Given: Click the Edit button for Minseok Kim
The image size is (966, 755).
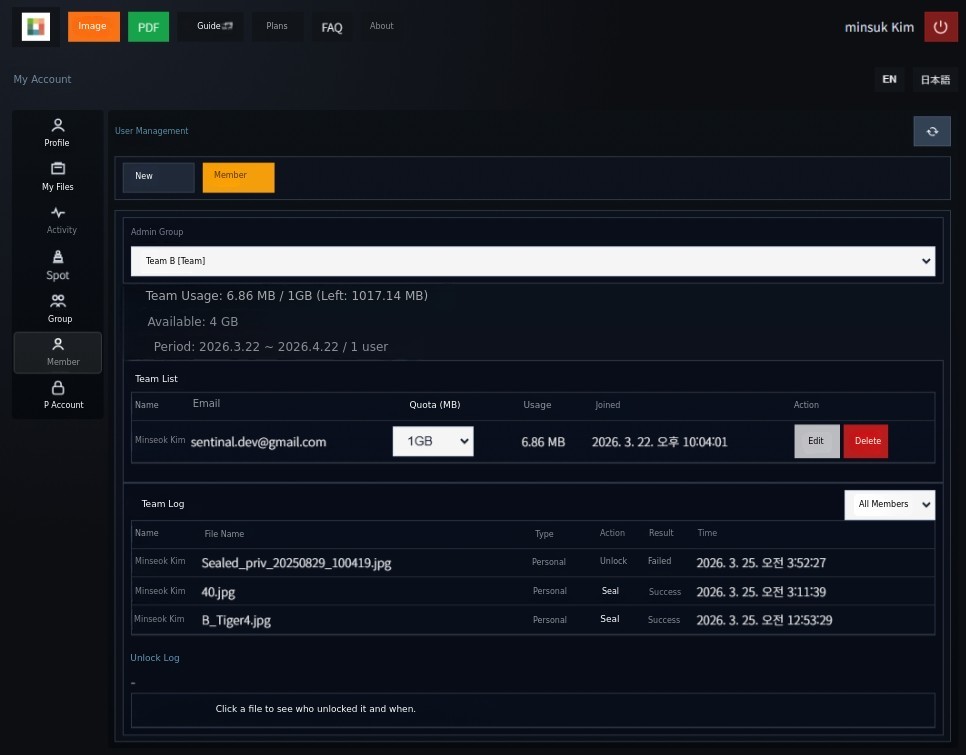Looking at the screenshot, I should (816, 441).
